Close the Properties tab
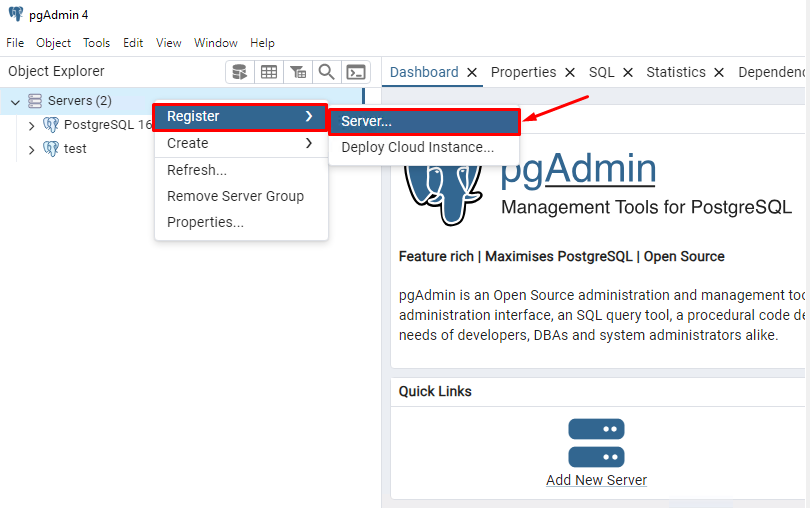 (570, 73)
